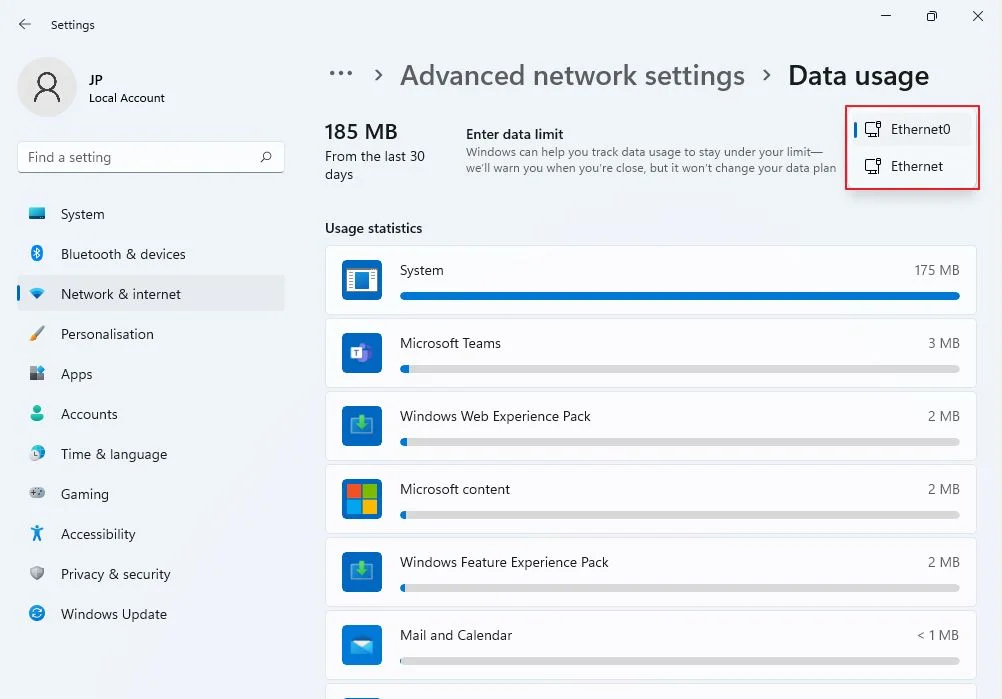Click the Microsoft content usage bar

pos(679,514)
